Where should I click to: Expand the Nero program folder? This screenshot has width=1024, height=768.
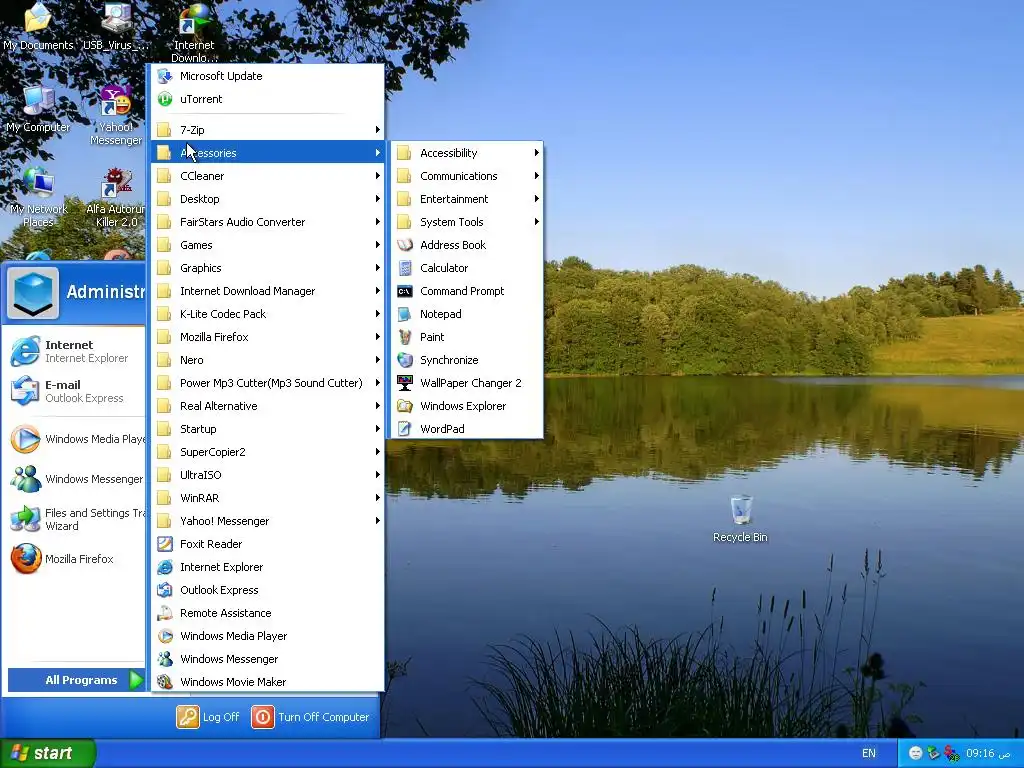tap(267, 360)
